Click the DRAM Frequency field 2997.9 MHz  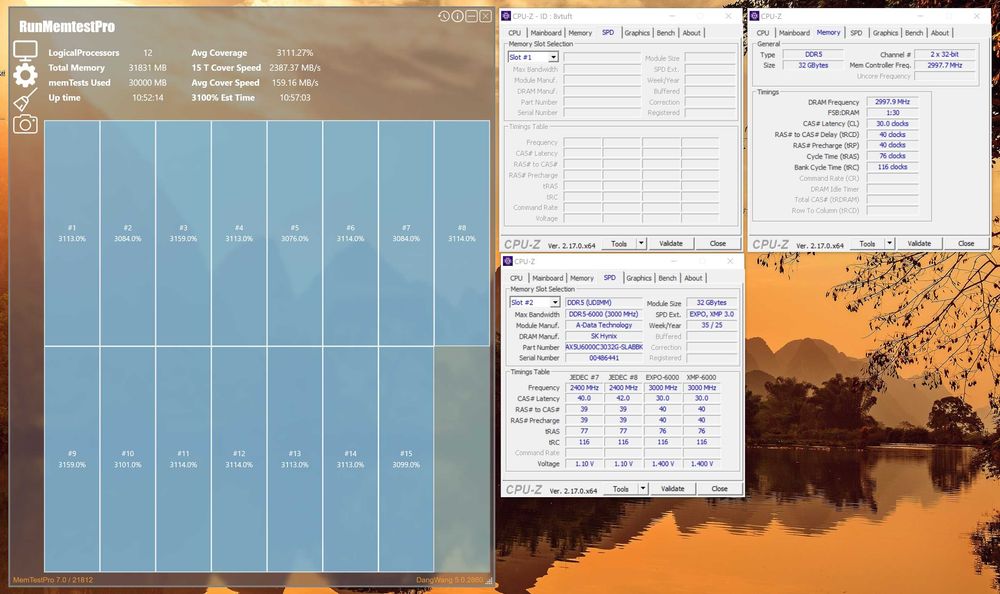[892, 102]
